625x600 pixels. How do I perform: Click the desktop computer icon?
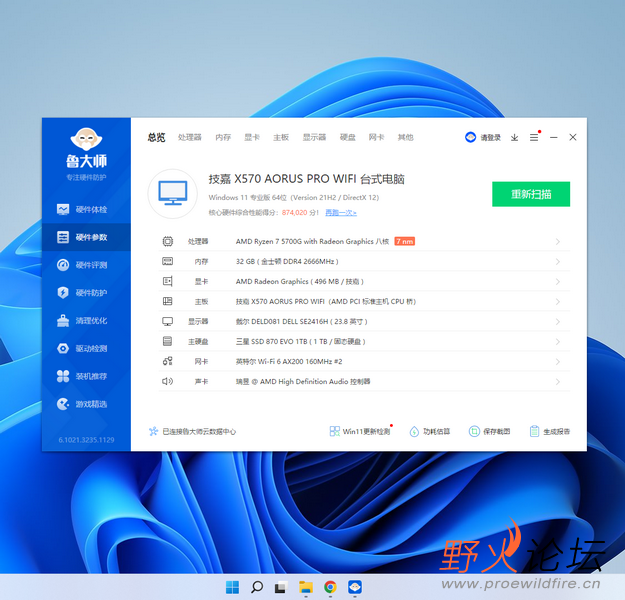173,193
